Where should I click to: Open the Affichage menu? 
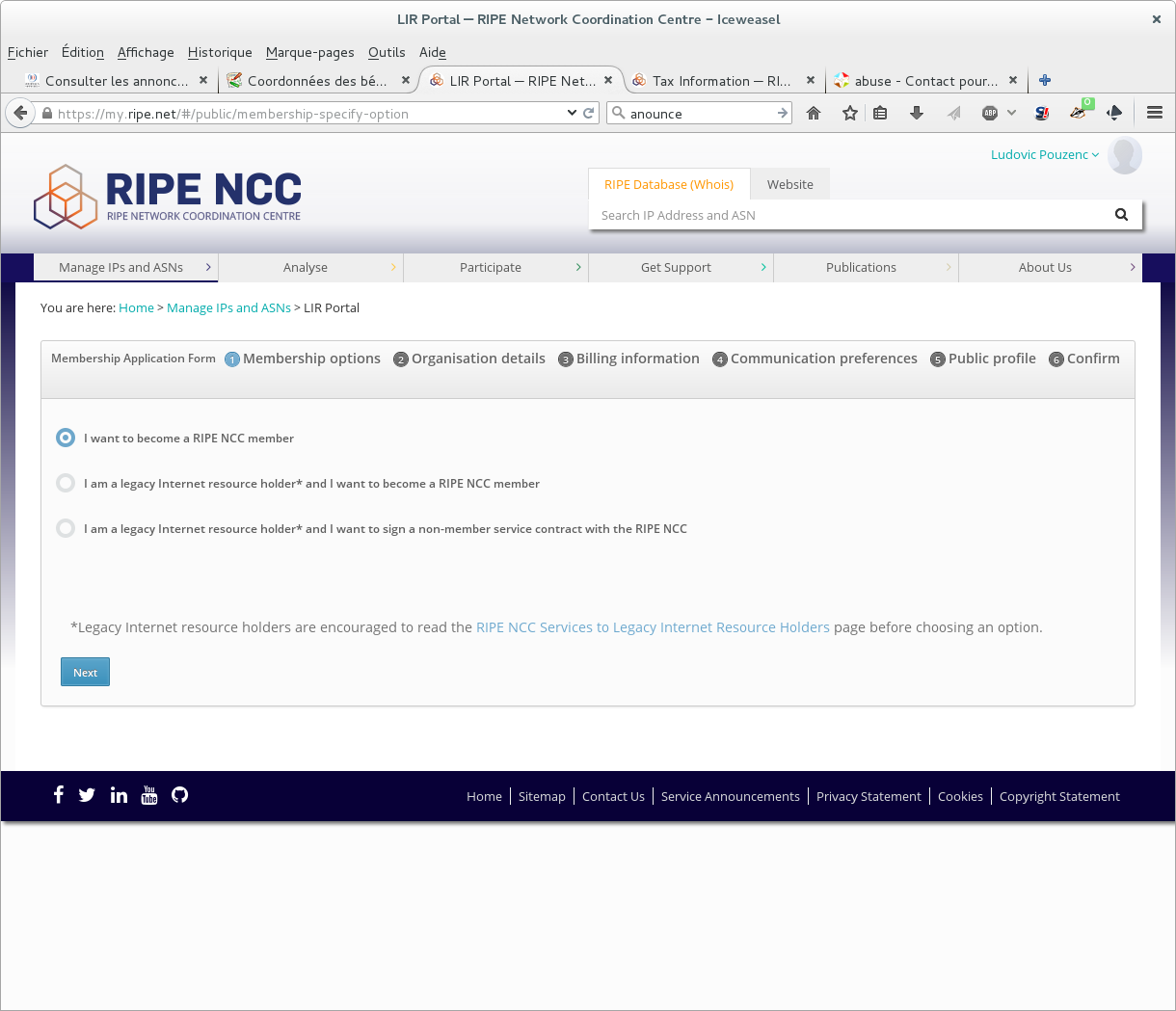(x=146, y=52)
